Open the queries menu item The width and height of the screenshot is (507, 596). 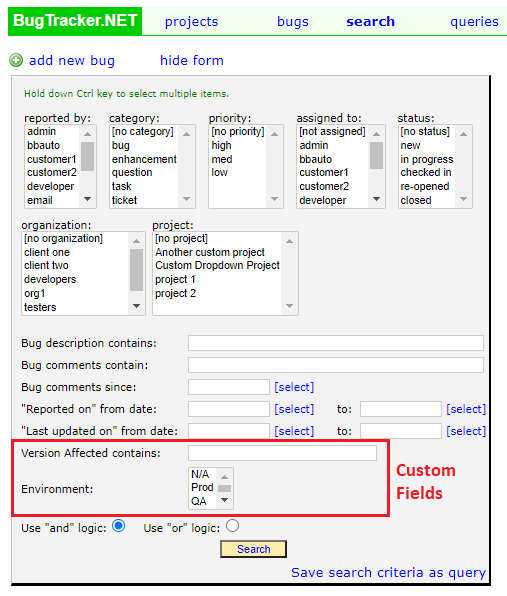click(x=474, y=22)
